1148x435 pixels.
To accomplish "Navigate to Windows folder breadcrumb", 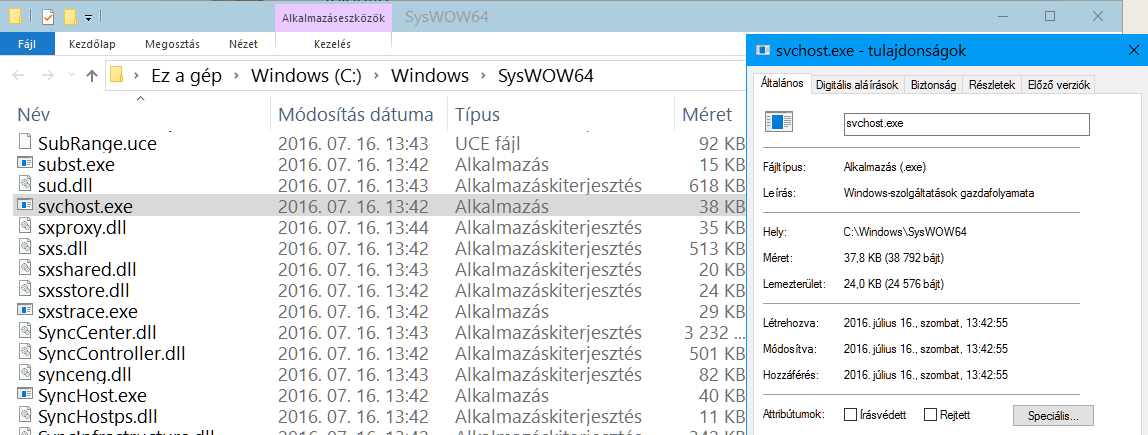I will pos(430,75).
